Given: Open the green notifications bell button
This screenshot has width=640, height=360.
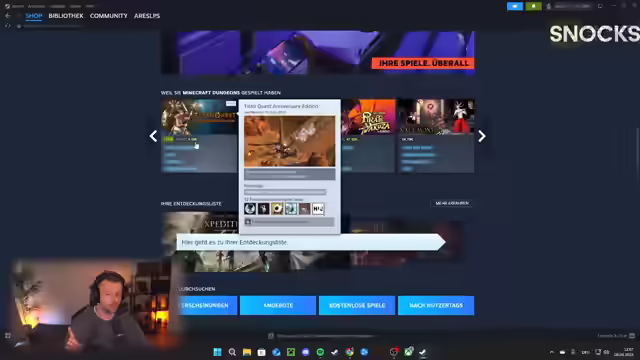Looking at the screenshot, I should 533,6.
